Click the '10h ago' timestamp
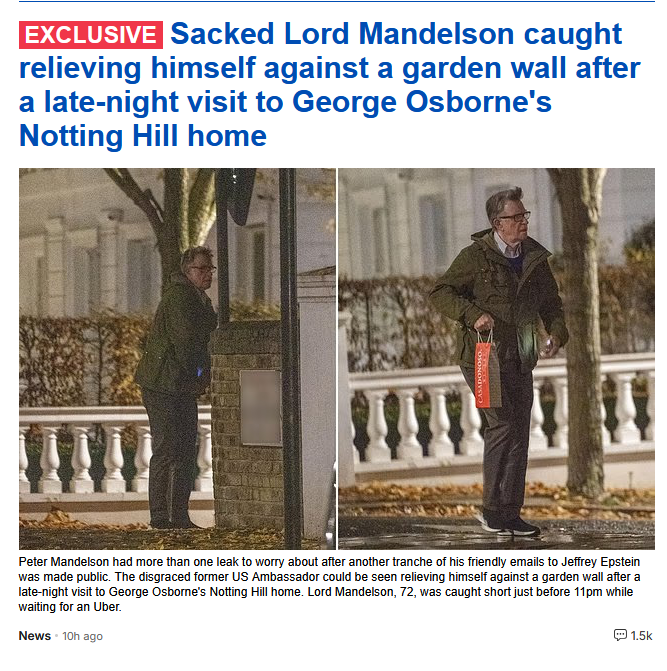The width and height of the screenshot is (667, 671). click(83, 636)
